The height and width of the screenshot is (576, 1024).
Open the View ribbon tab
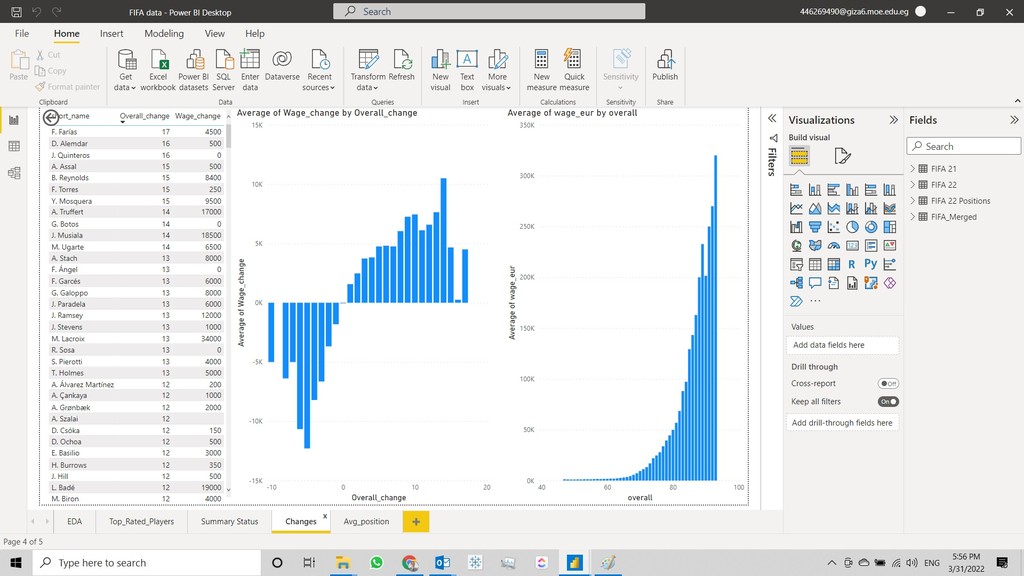pos(214,33)
